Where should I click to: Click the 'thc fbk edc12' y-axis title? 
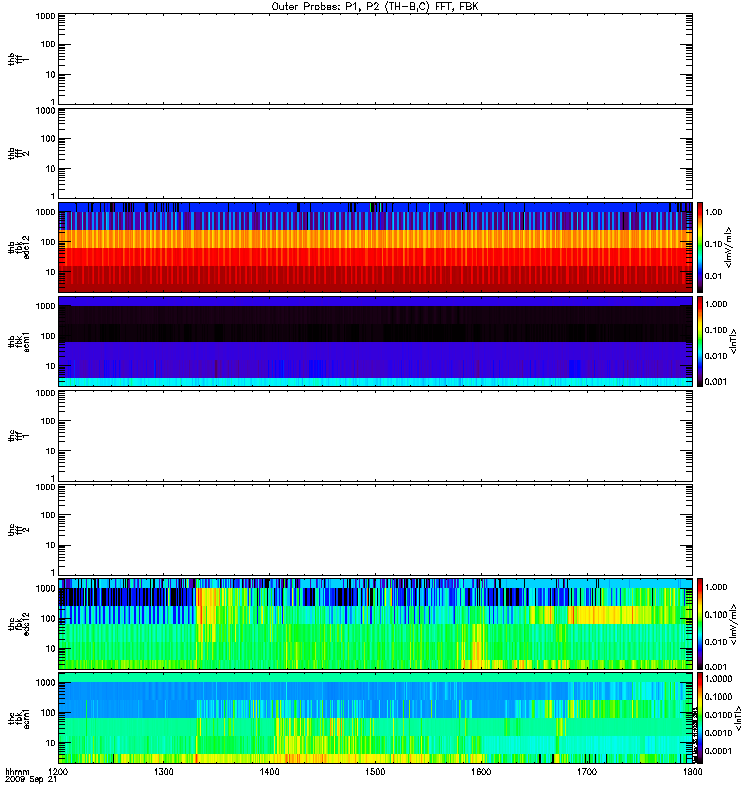18,624
